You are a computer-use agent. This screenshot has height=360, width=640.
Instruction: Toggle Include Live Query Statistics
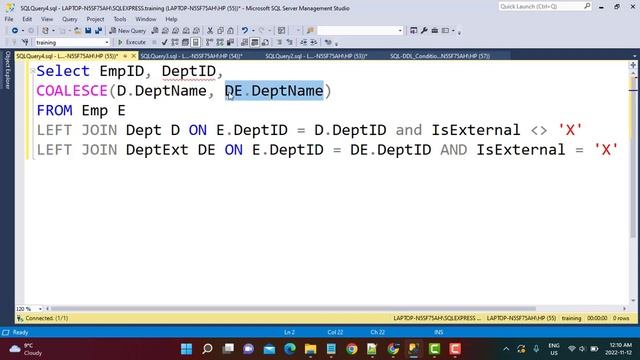[x=220, y=42]
